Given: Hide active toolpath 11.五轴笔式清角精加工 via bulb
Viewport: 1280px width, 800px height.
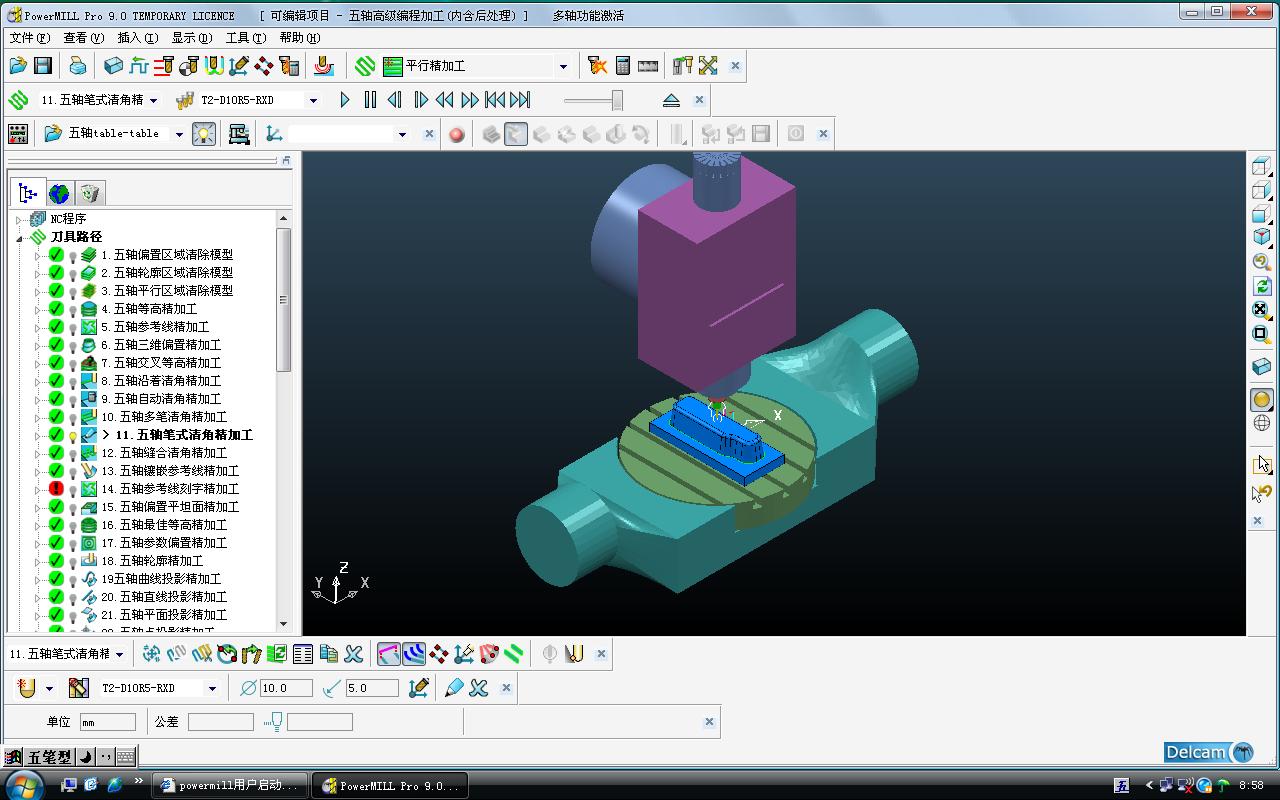Looking at the screenshot, I should coord(73,435).
